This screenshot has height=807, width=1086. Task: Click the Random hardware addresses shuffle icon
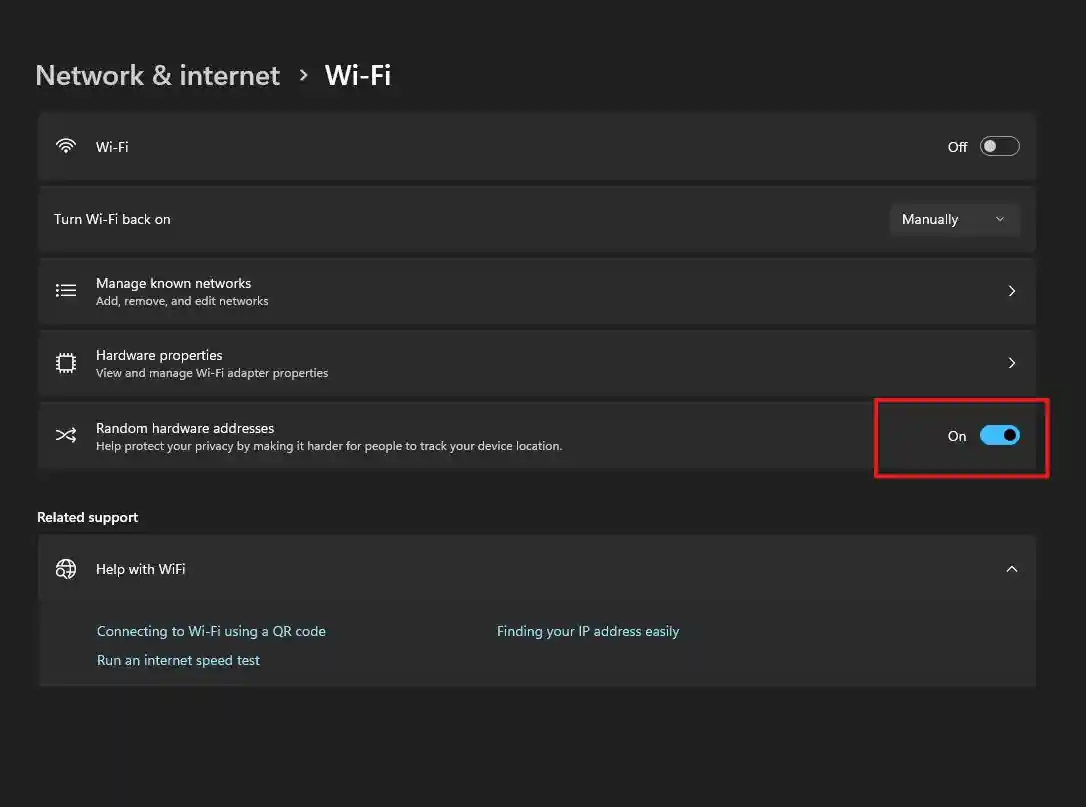(66, 435)
